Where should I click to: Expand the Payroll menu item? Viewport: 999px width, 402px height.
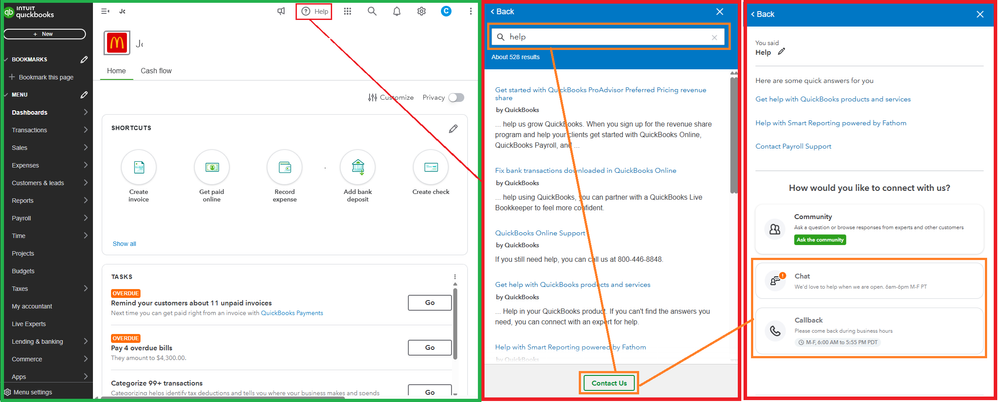pos(49,219)
